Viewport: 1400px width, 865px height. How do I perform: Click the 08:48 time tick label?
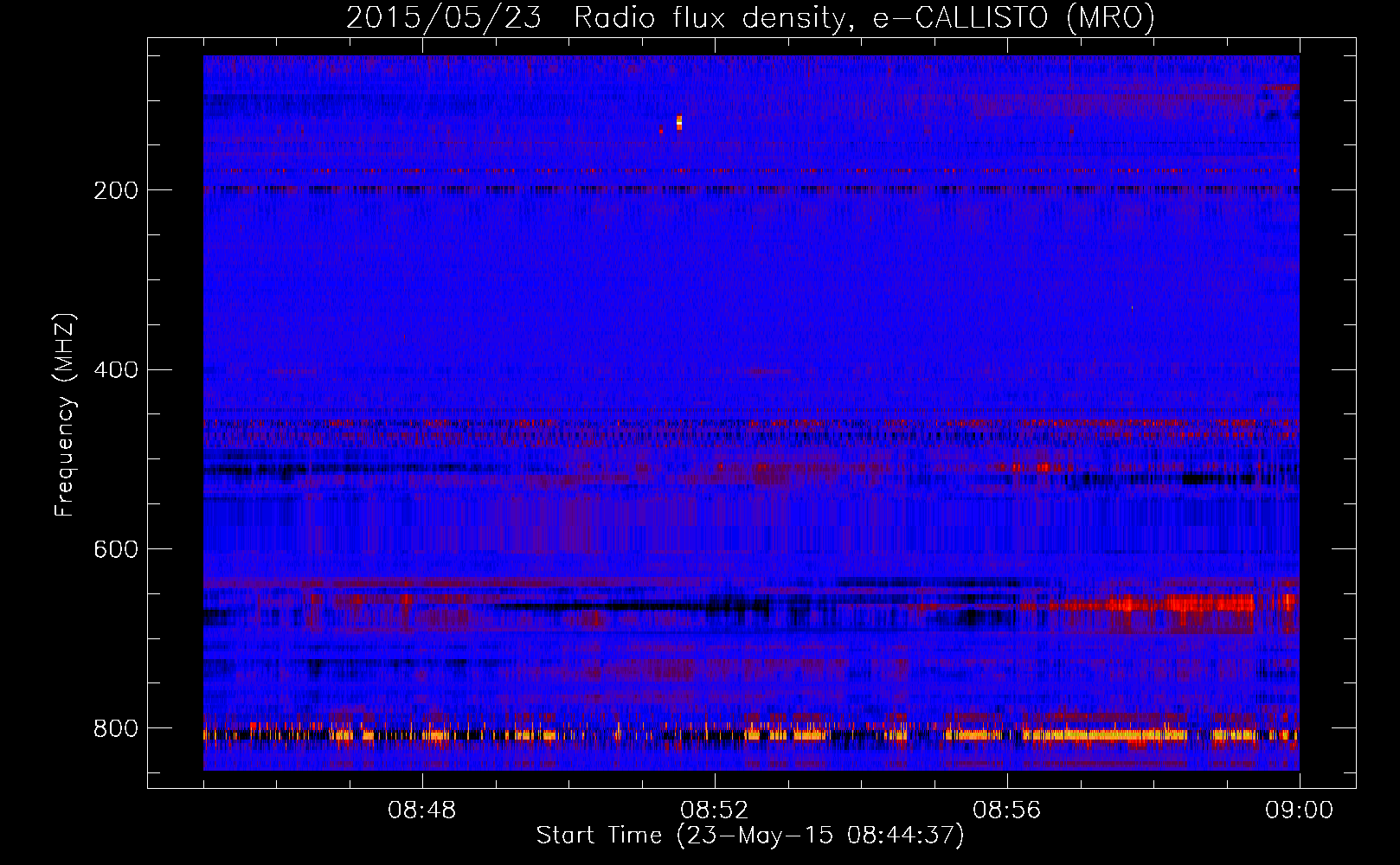[422, 811]
